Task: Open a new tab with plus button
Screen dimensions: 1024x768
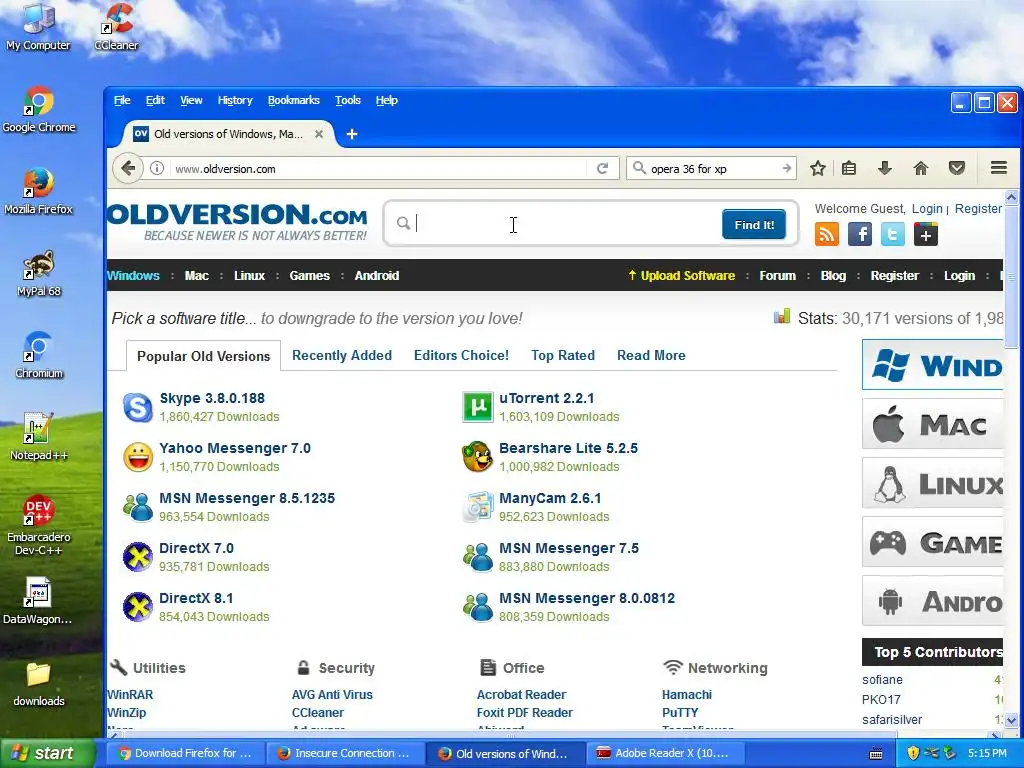Action: 352,134
